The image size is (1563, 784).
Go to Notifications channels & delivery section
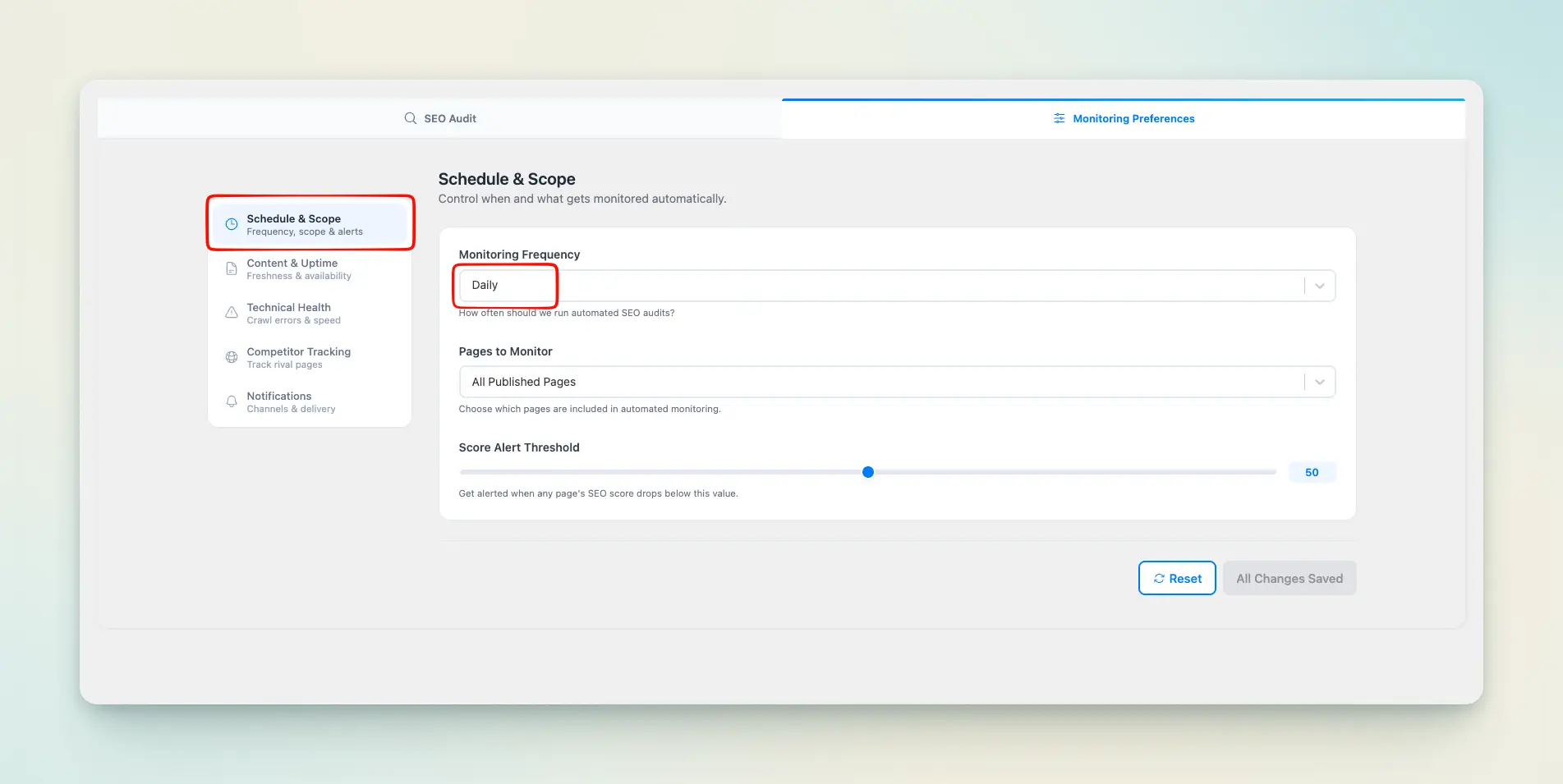click(x=291, y=402)
